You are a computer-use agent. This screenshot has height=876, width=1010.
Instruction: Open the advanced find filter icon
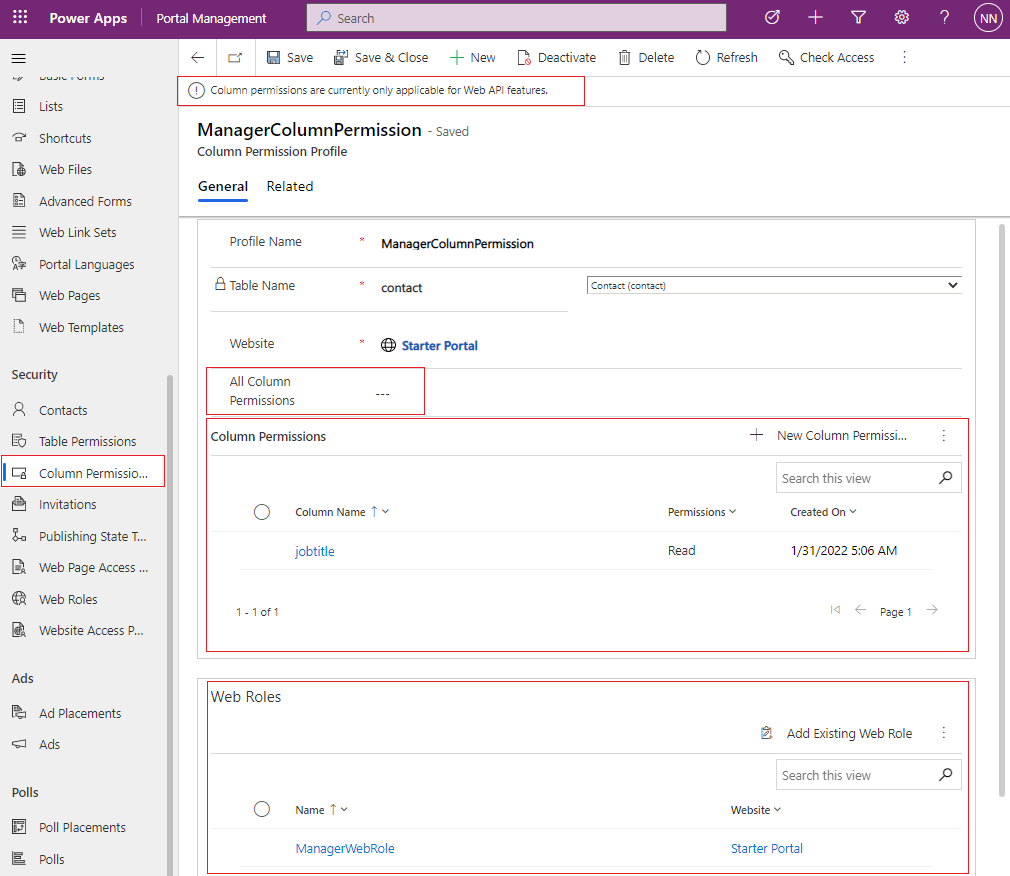[x=858, y=17]
